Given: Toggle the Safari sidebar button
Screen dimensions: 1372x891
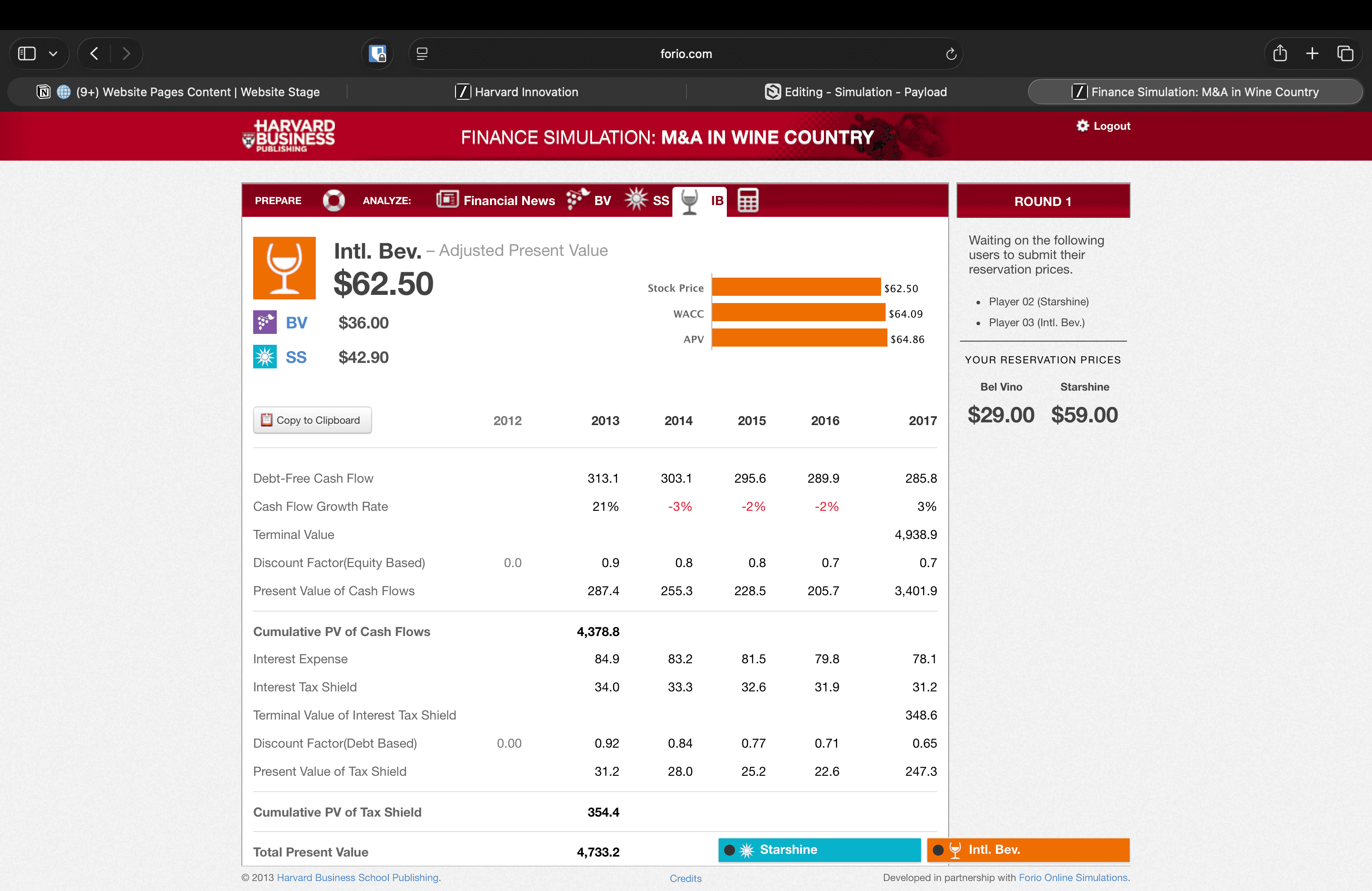Looking at the screenshot, I should point(27,54).
